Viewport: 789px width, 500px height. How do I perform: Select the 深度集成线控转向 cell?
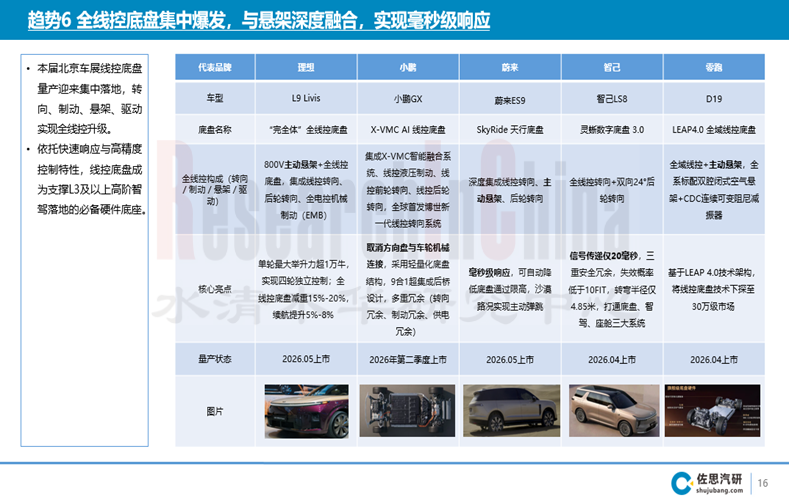pos(510,190)
